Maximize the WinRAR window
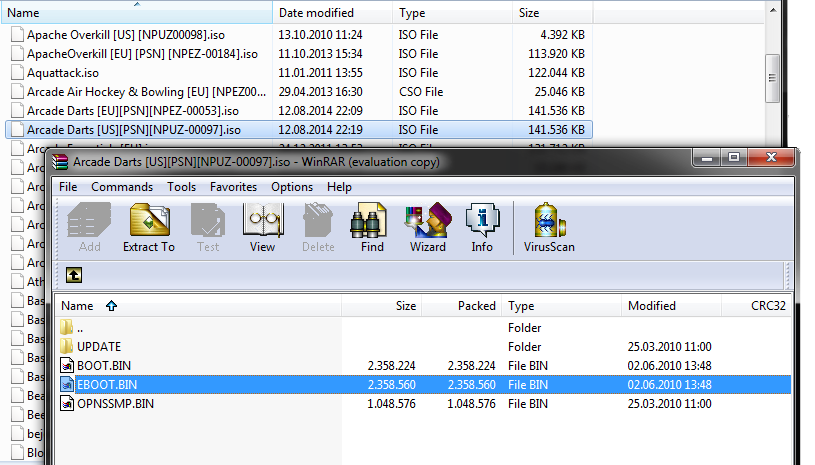The height and width of the screenshot is (465, 815). pos(734,157)
